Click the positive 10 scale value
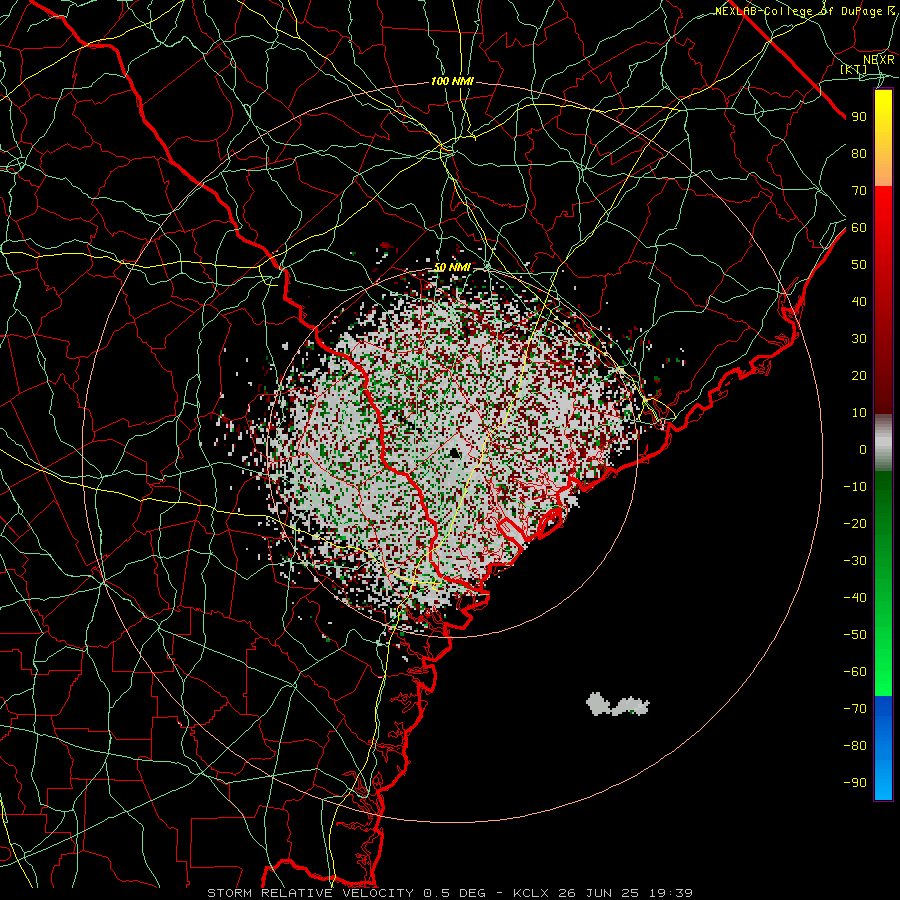 click(859, 413)
